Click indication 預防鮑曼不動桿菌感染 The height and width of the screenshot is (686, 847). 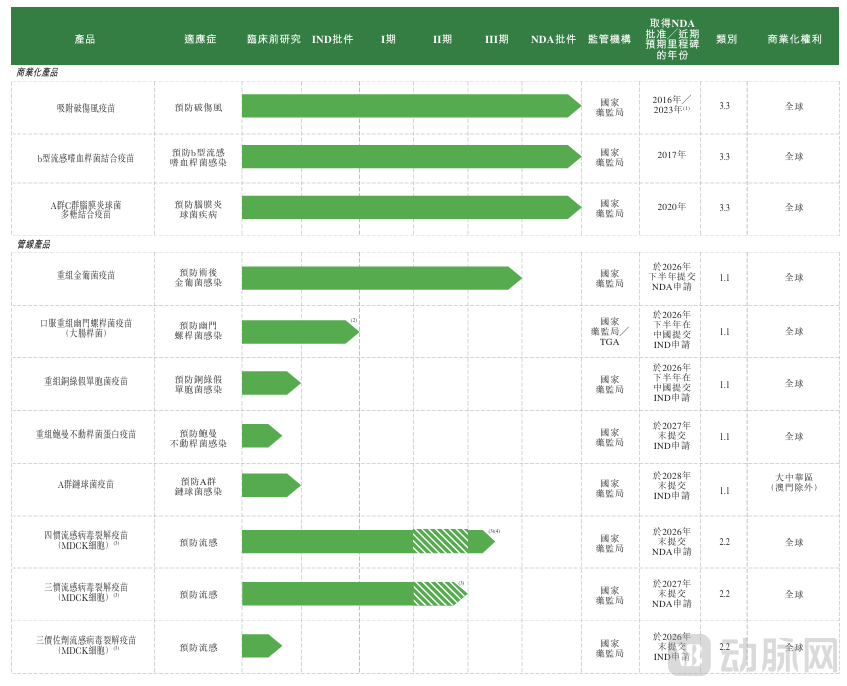pos(198,438)
